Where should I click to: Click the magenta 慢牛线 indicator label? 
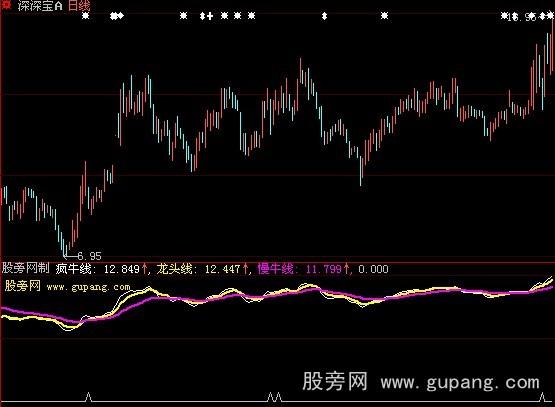[277, 269]
